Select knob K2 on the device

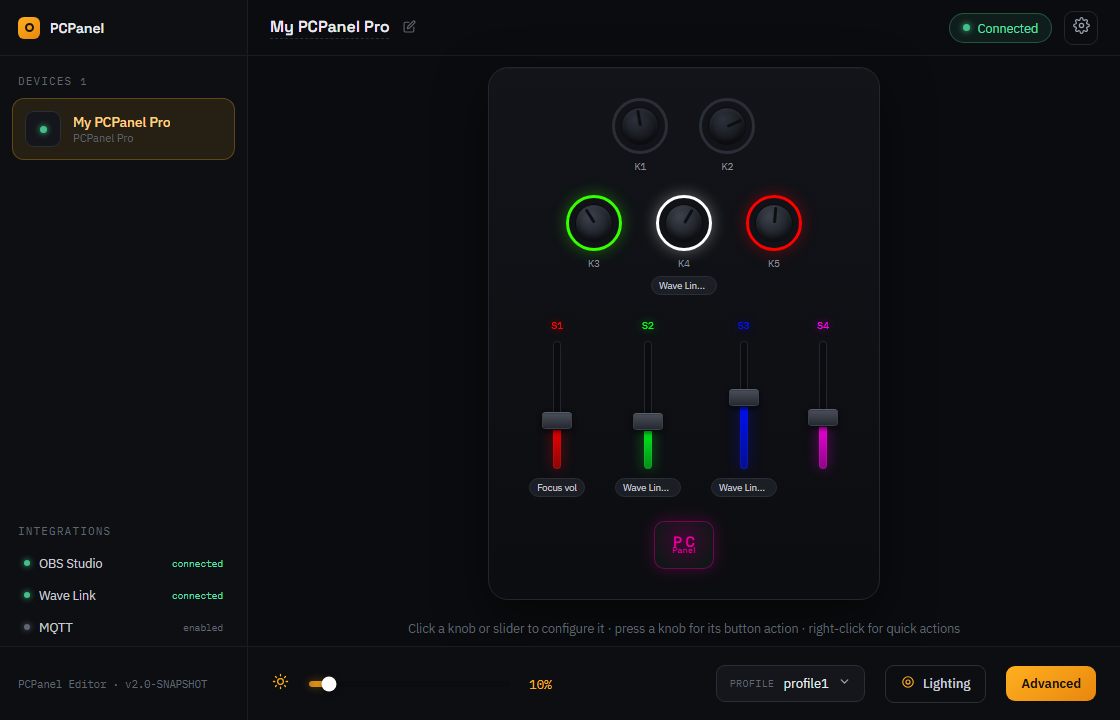coord(727,126)
